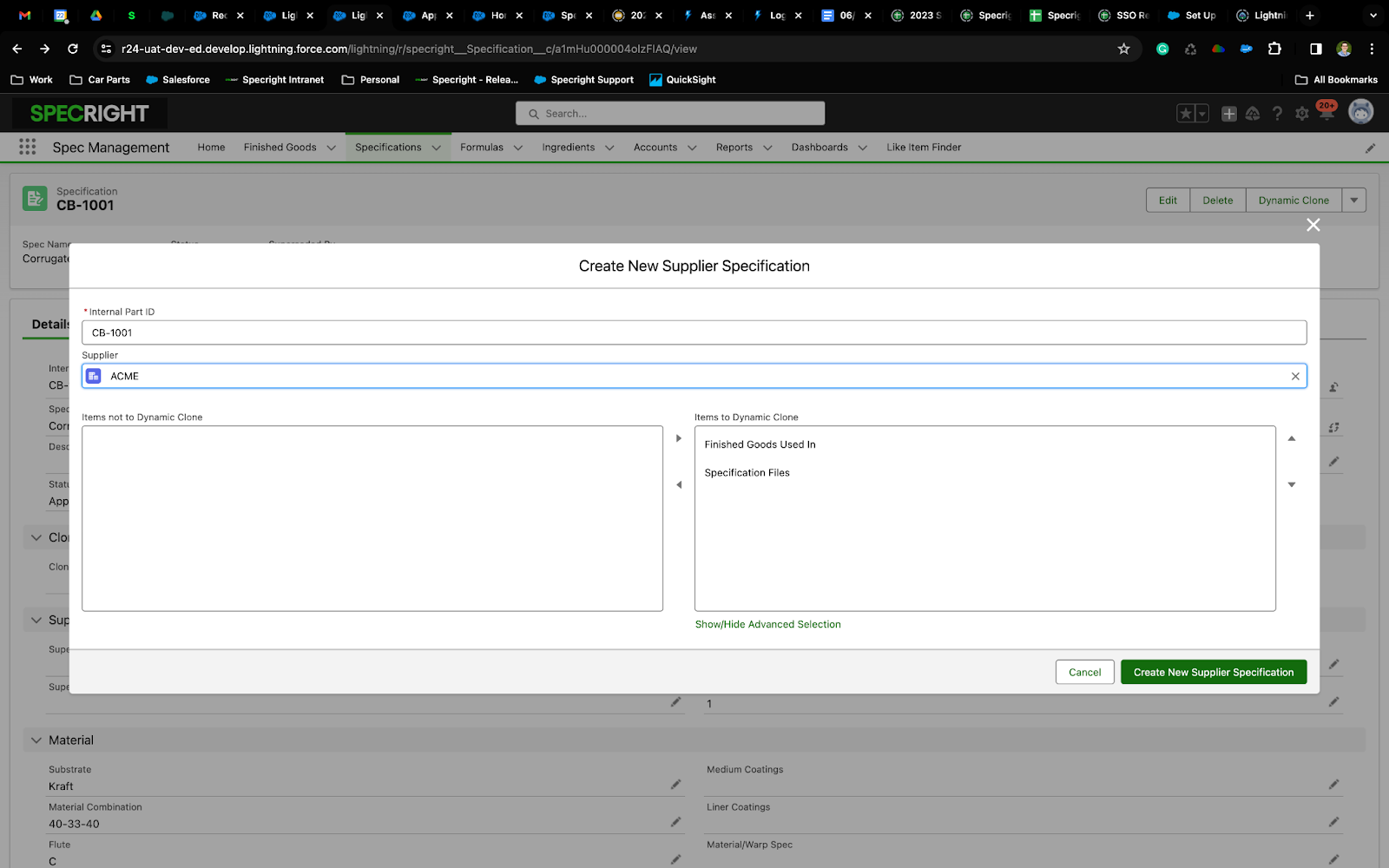Screen dimensions: 1389x868
Task: Move selection to Items to Dynamic Clone
Action: [x=679, y=438]
